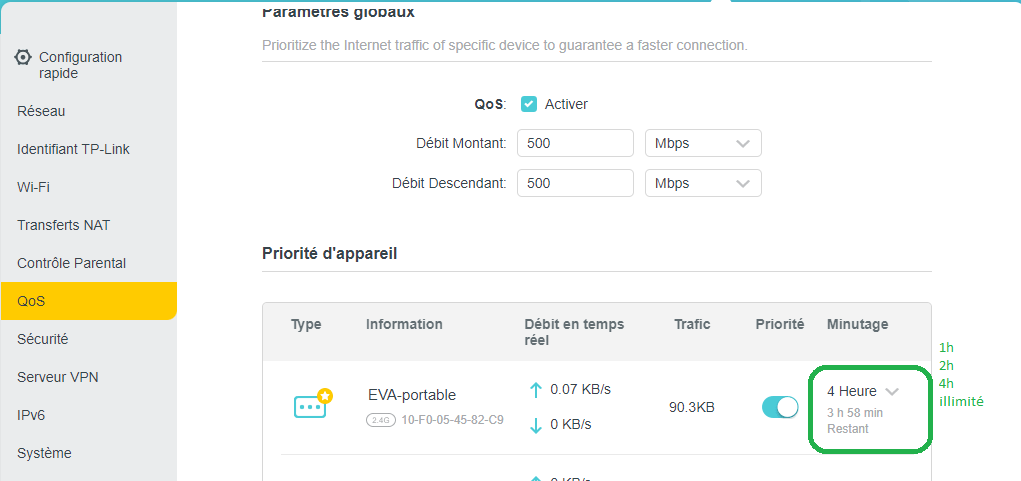Click the EVA-portable device type icon
The width and height of the screenshot is (1021, 481).
coord(312,404)
